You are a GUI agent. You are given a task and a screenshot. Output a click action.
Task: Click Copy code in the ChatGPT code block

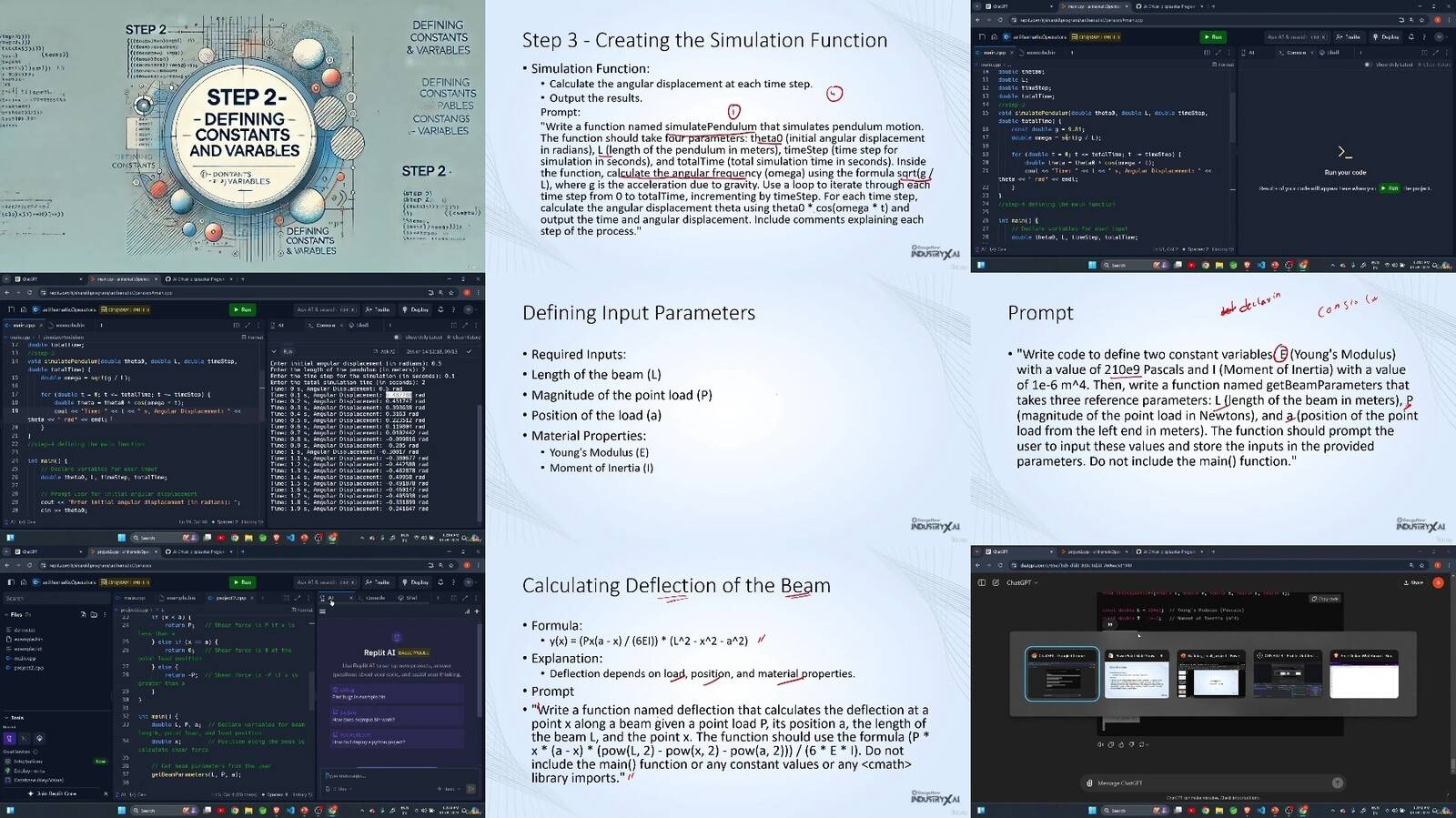(1324, 599)
